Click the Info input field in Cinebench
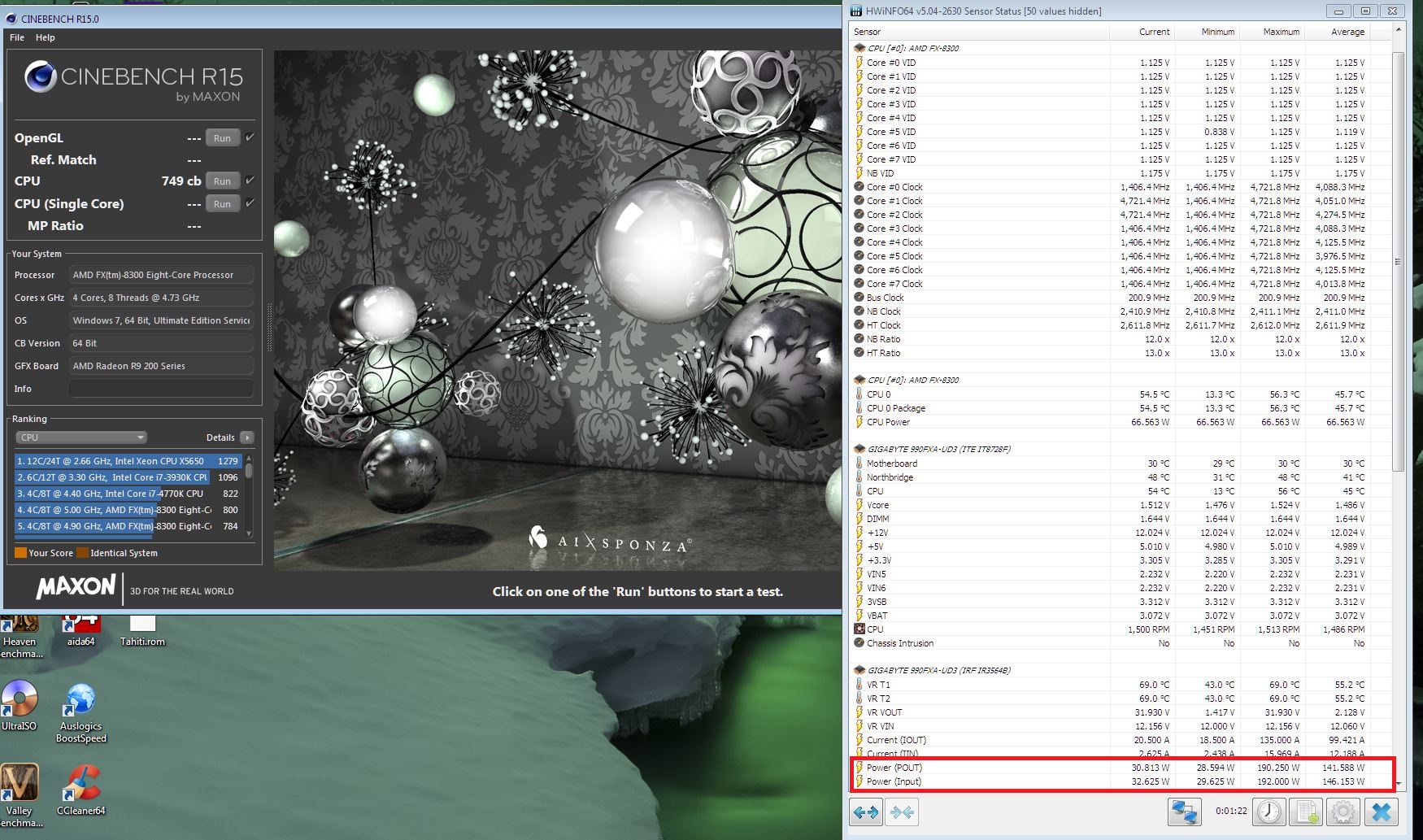Screen dimensions: 1423x840 click(x=161, y=389)
